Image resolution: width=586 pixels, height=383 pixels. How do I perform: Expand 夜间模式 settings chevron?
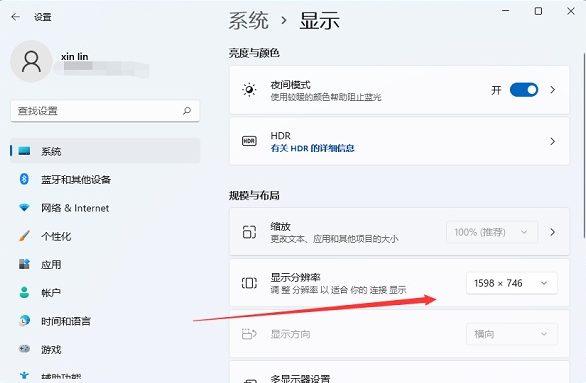[x=552, y=90]
